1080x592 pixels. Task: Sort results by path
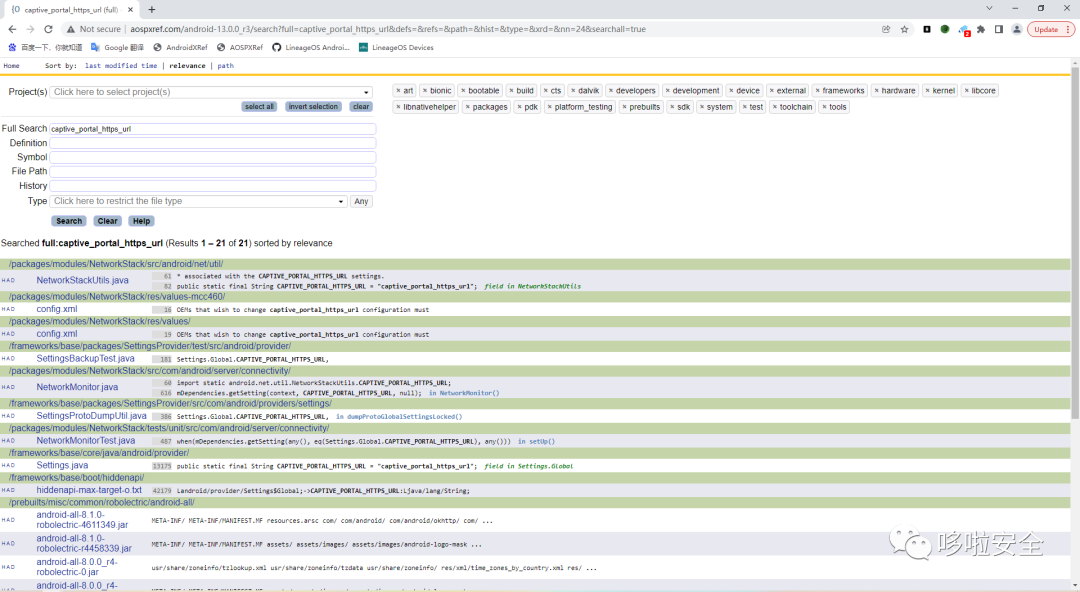coord(225,66)
